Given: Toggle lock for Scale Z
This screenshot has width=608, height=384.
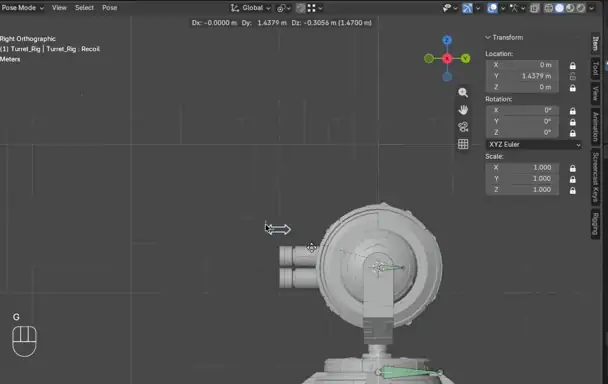Looking at the screenshot, I should (x=573, y=190).
